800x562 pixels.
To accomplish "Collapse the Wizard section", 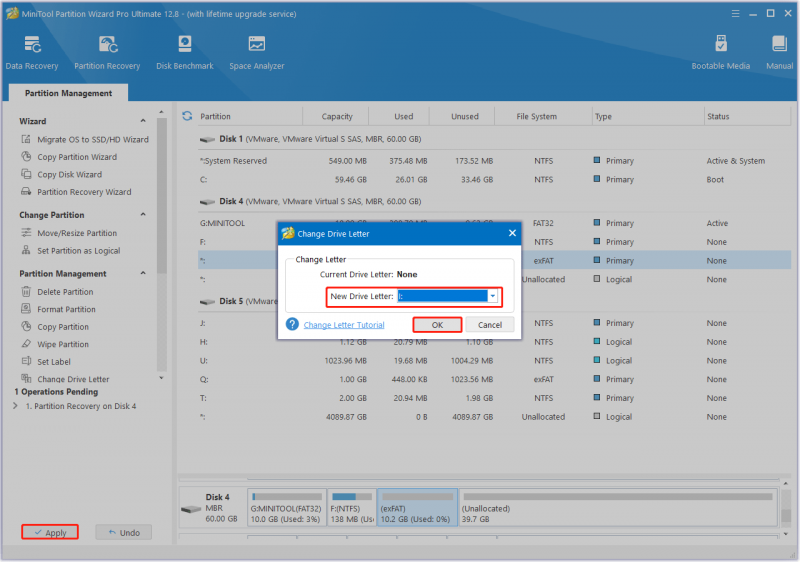I will click(143, 121).
